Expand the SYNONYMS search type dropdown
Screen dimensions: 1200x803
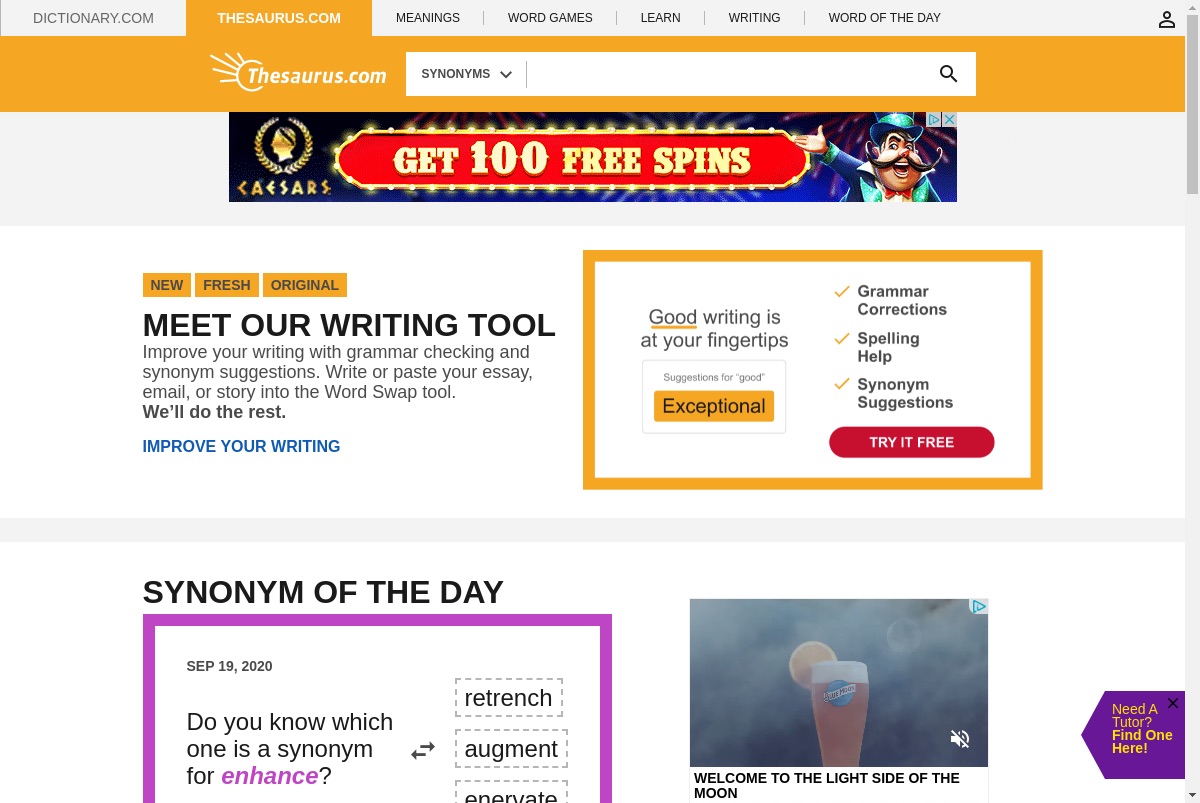467,74
